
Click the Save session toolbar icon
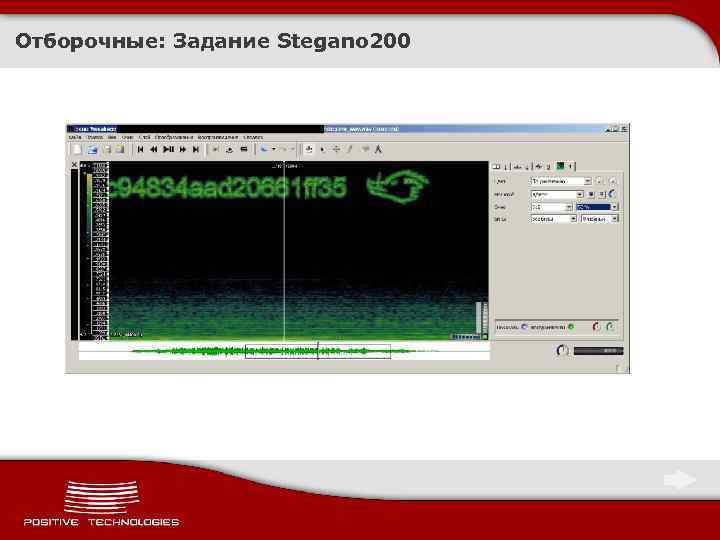pyautogui.click(x=107, y=150)
